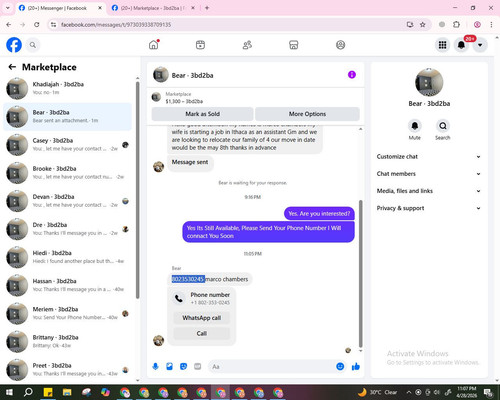Expand the Privacy & support section
500x400 pixels.
pyautogui.click(x=429, y=208)
